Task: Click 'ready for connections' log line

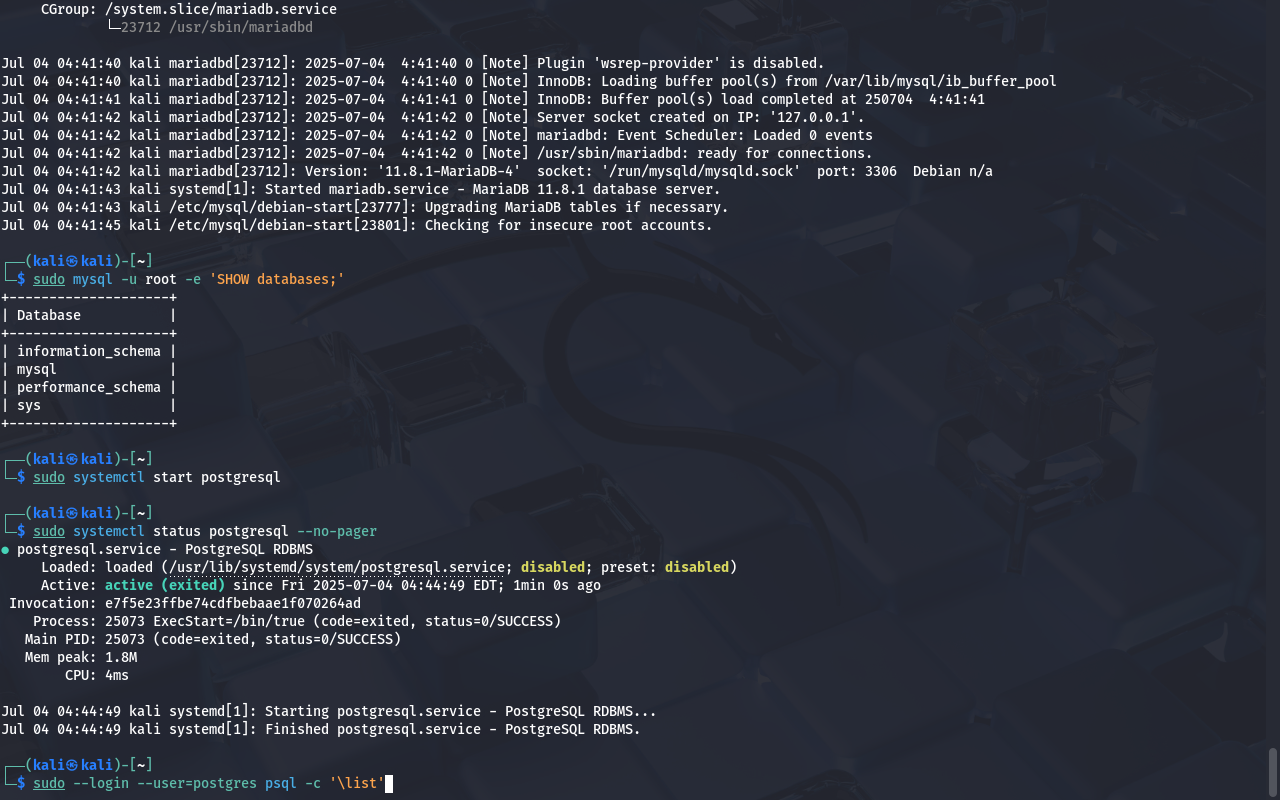Action: 437,153
